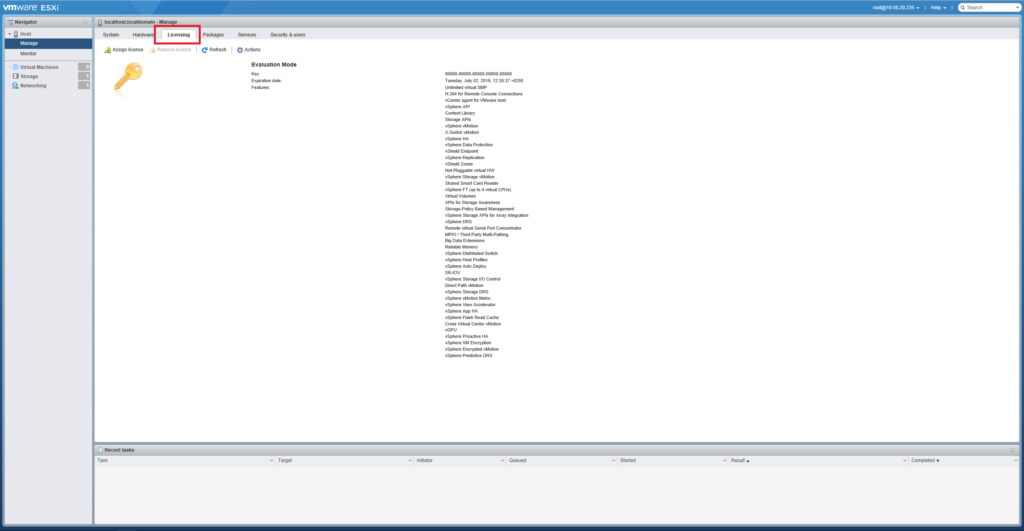
Task: Select Monitor under Host in Navigator
Action: coord(28,53)
